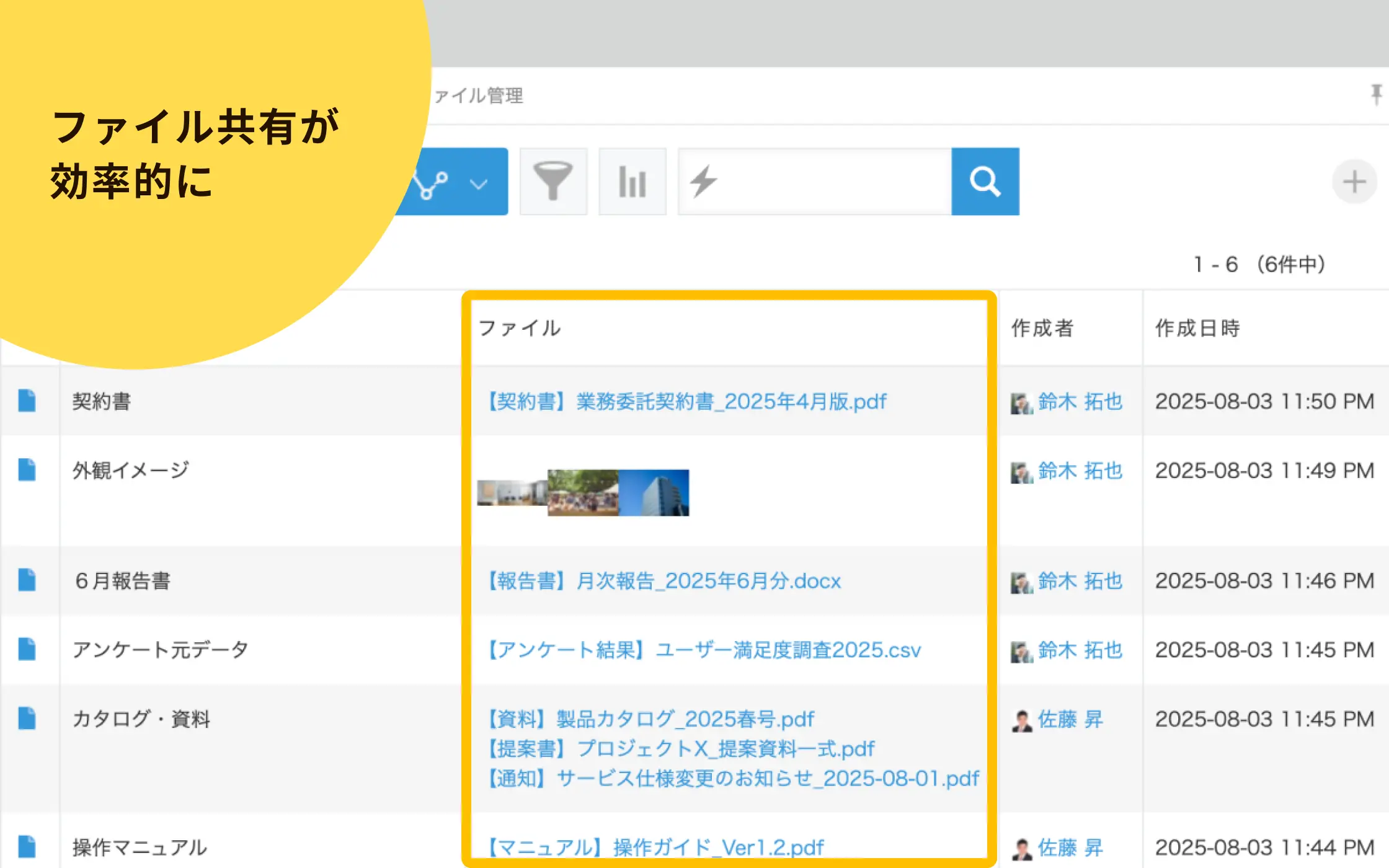Open record details icon for カタログ・資料 row

click(x=27, y=719)
